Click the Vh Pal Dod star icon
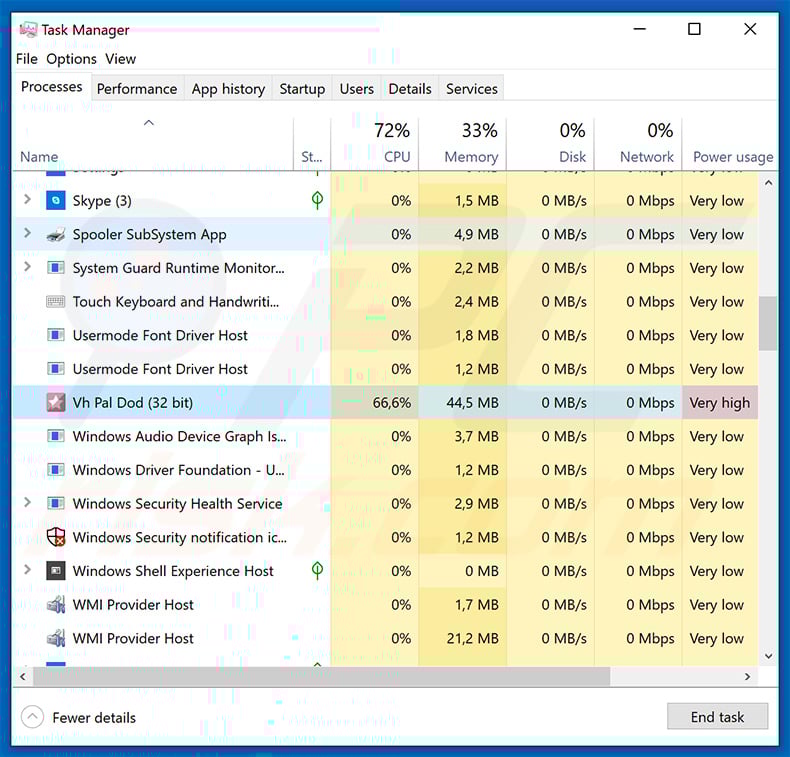Viewport: 790px width, 757px height. [55, 402]
